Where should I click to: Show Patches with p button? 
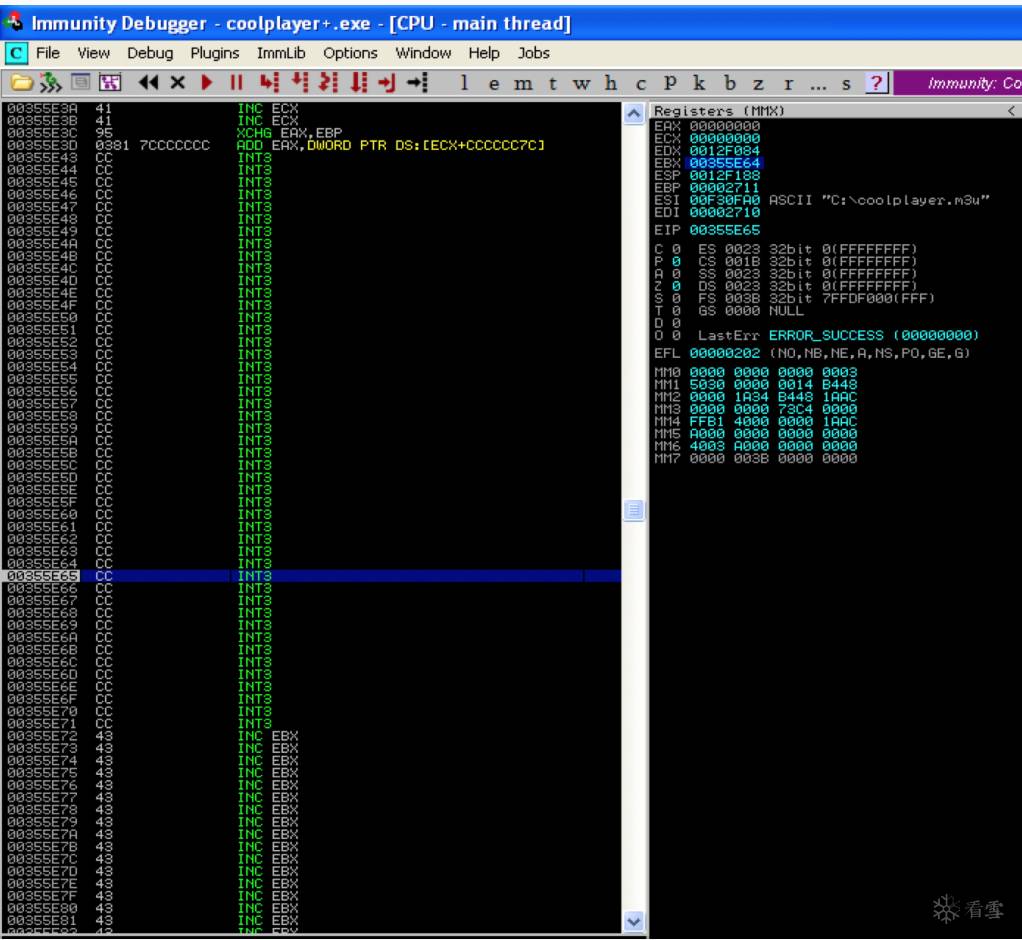pyautogui.click(x=670, y=83)
